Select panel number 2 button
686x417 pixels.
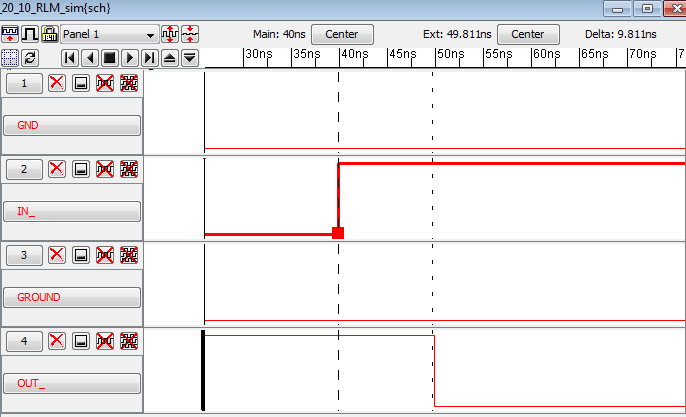pos(24,169)
